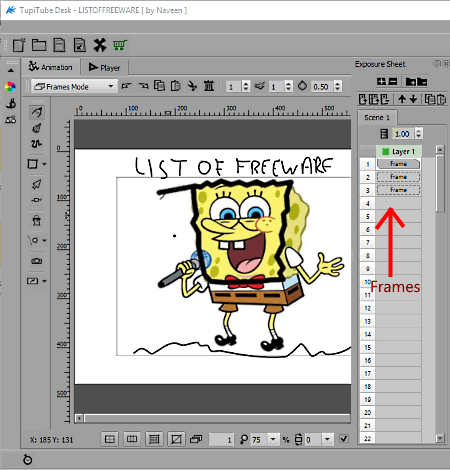This screenshot has height=470, width=450.
Task: Open a project using the folder icon
Action: tap(39, 45)
